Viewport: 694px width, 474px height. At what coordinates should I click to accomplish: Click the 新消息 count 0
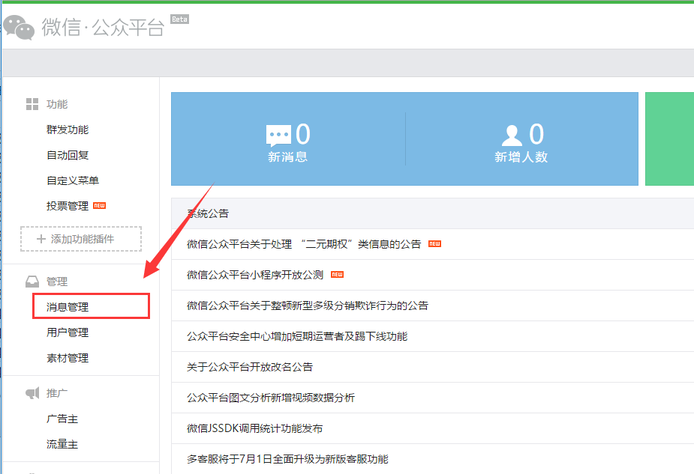click(x=303, y=134)
